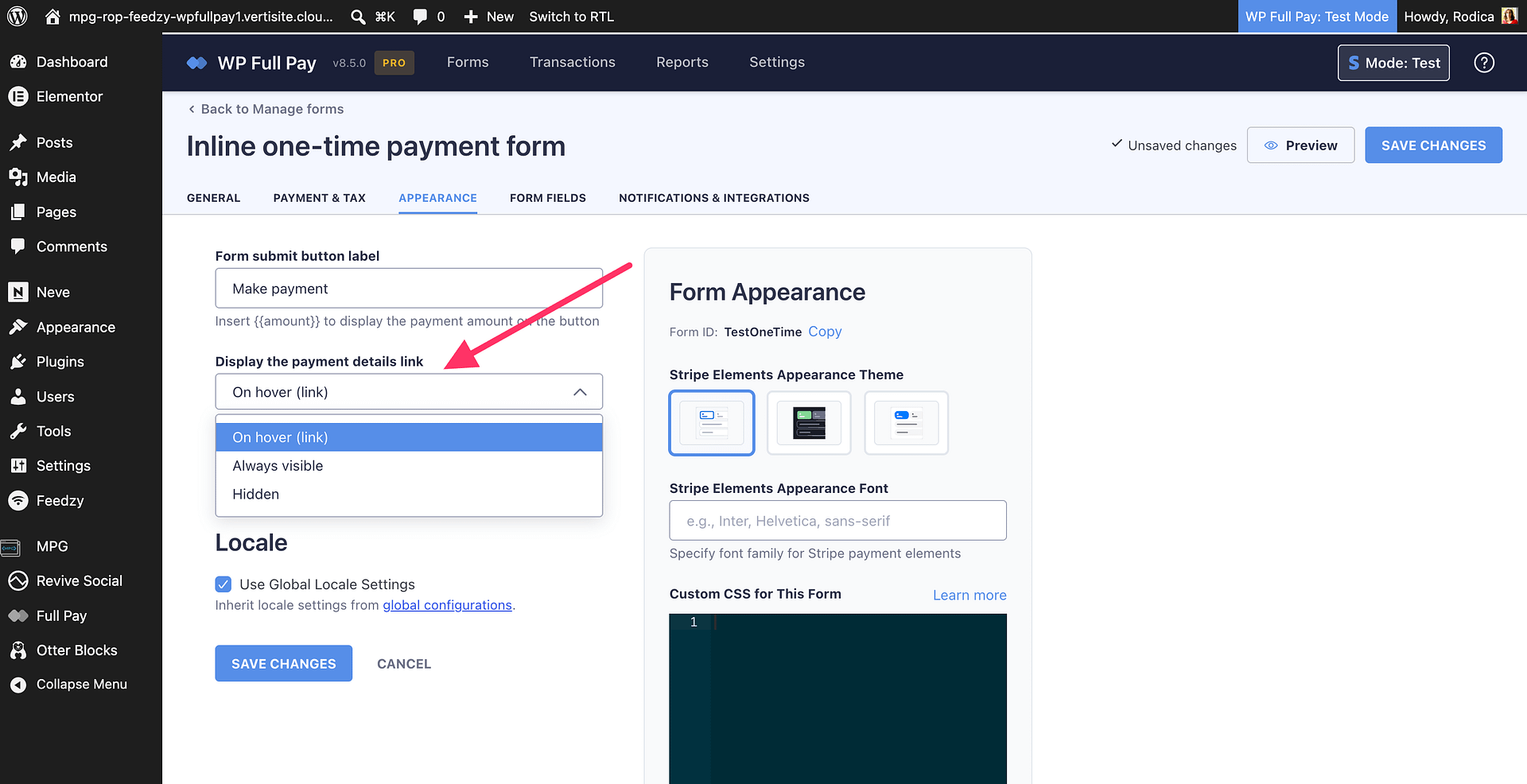Viewport: 1527px width, 784px height.
Task: Click the Dashboard sidebar icon
Action: (18, 61)
